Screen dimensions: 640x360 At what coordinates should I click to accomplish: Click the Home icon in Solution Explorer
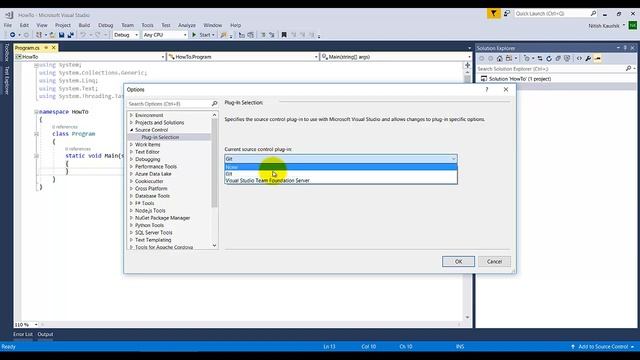coord(500,58)
